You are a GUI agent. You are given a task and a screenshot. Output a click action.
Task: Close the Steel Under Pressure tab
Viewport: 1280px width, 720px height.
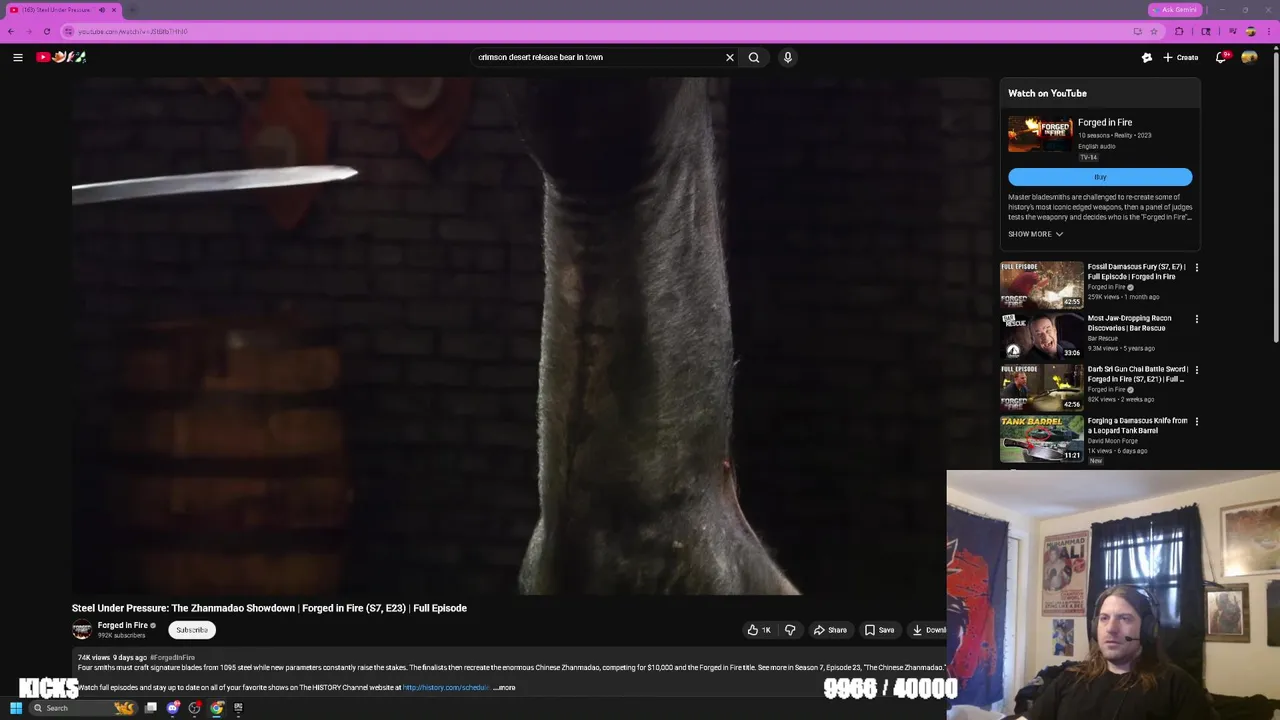click(114, 10)
